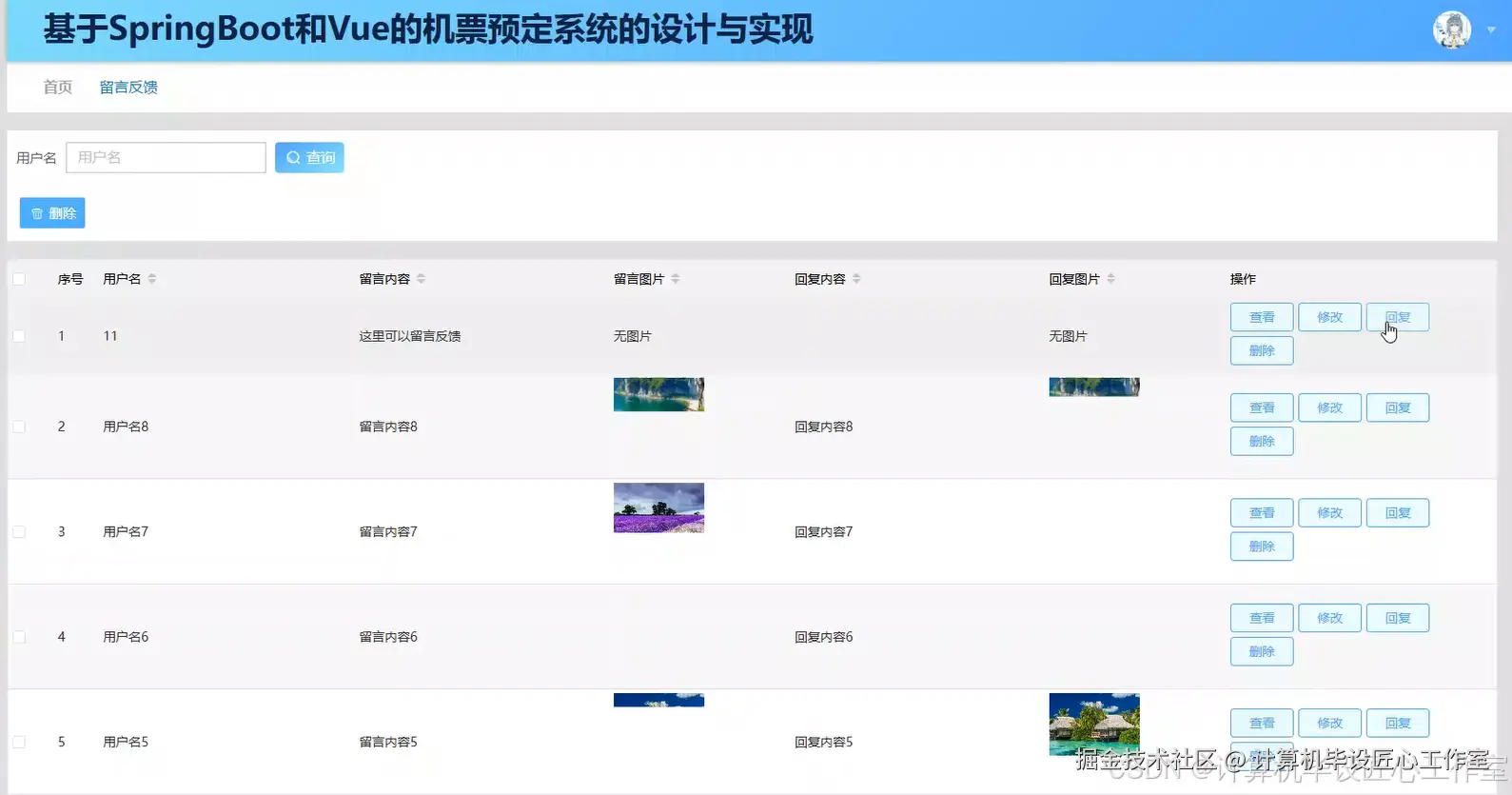Click the 回复内容5 cell
The width and height of the screenshot is (1512, 795).
point(824,742)
